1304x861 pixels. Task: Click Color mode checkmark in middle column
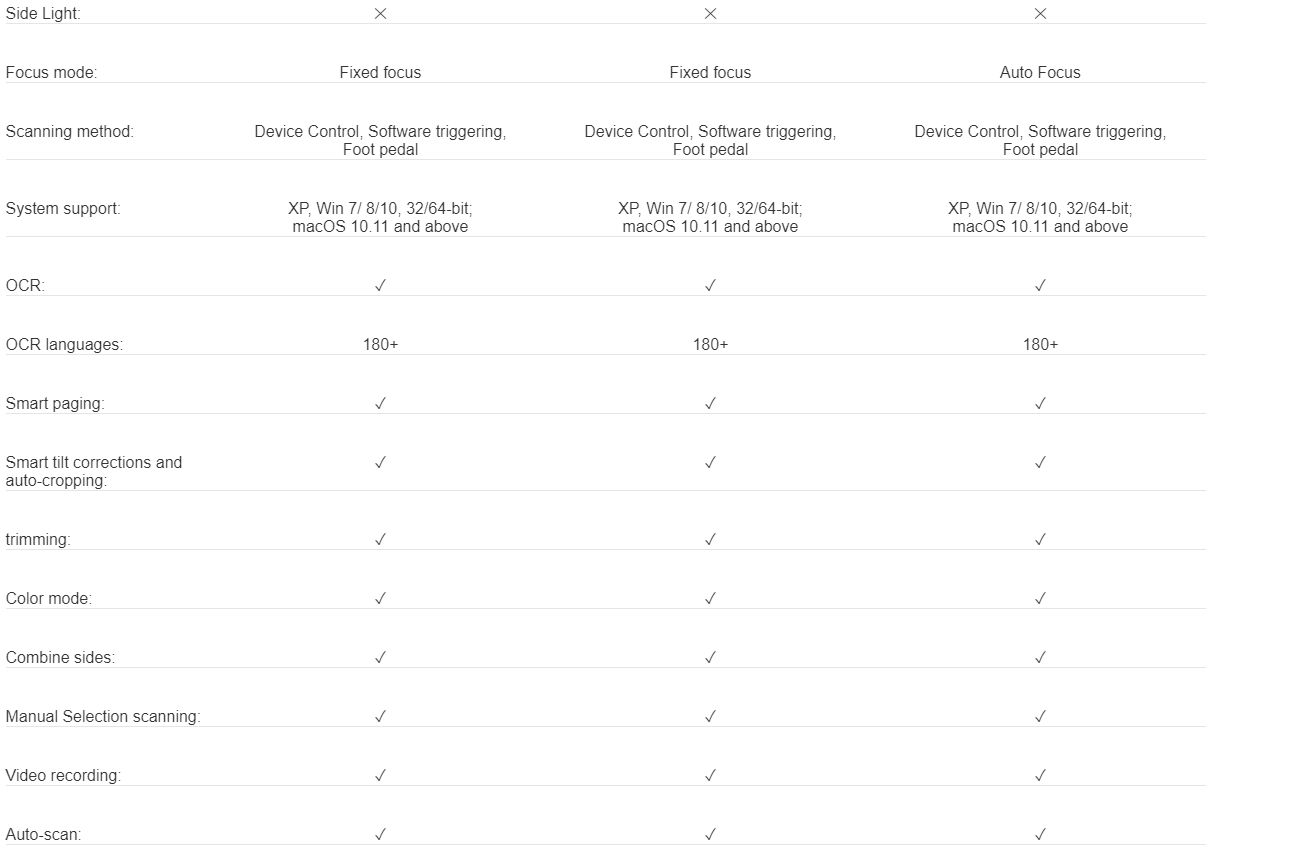(x=710, y=598)
